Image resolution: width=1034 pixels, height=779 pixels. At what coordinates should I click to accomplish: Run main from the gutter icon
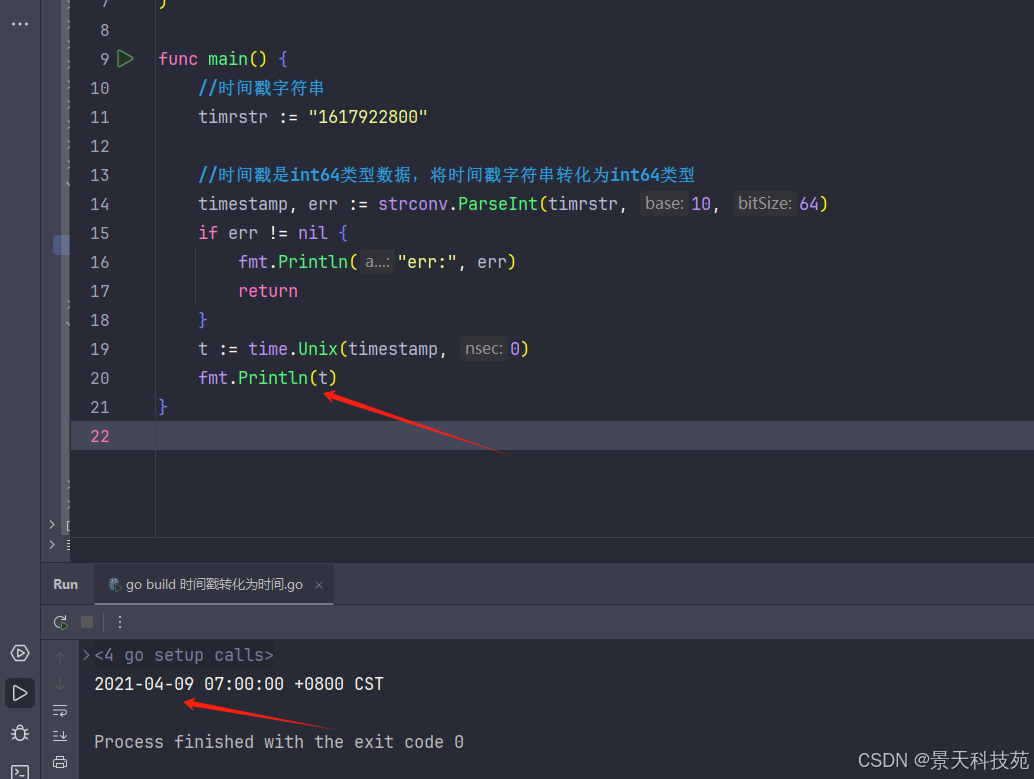(125, 59)
